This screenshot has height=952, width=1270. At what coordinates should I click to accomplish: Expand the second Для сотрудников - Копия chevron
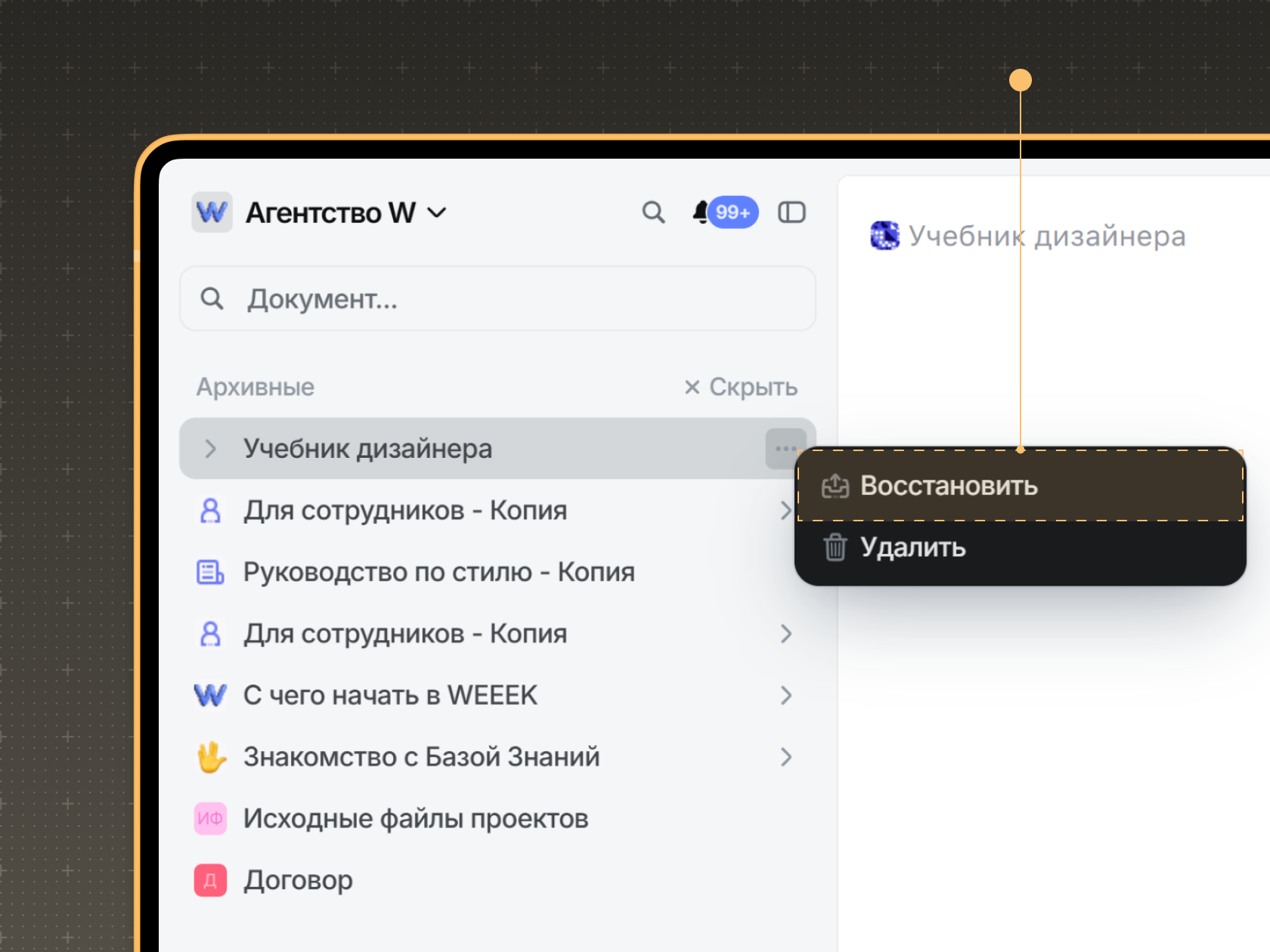(x=786, y=634)
